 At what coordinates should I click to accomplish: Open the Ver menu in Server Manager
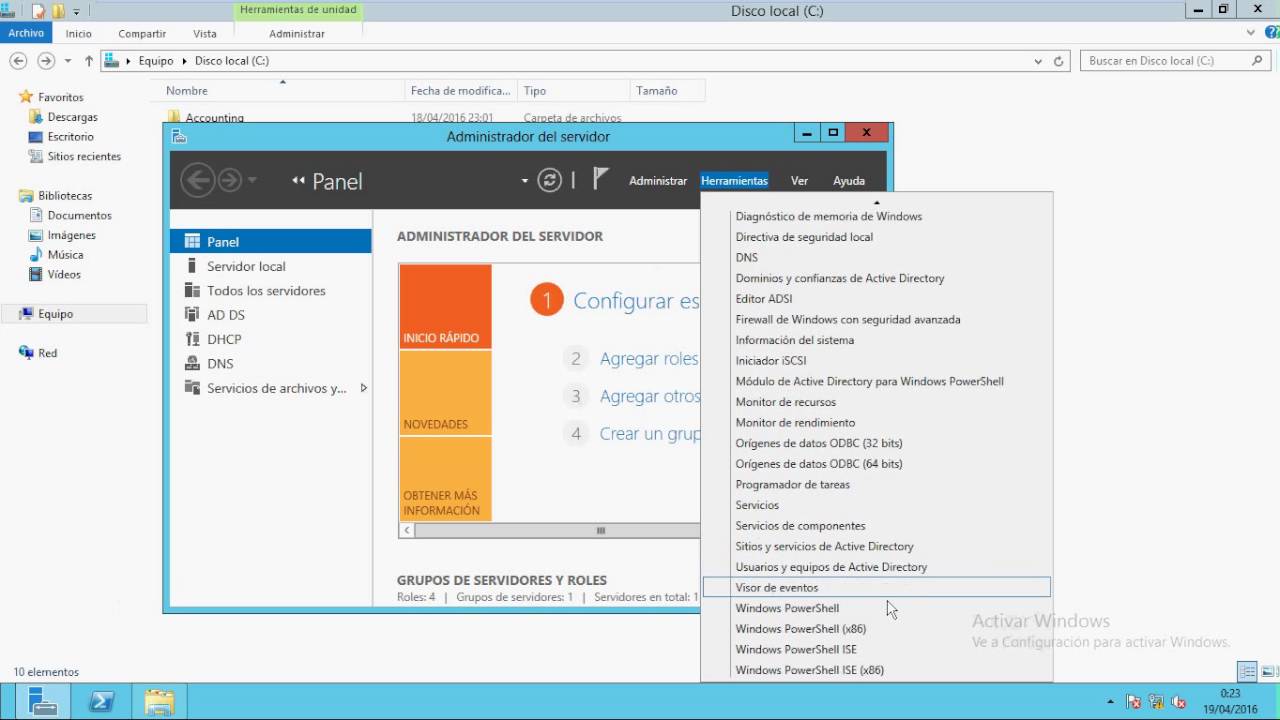(x=799, y=181)
